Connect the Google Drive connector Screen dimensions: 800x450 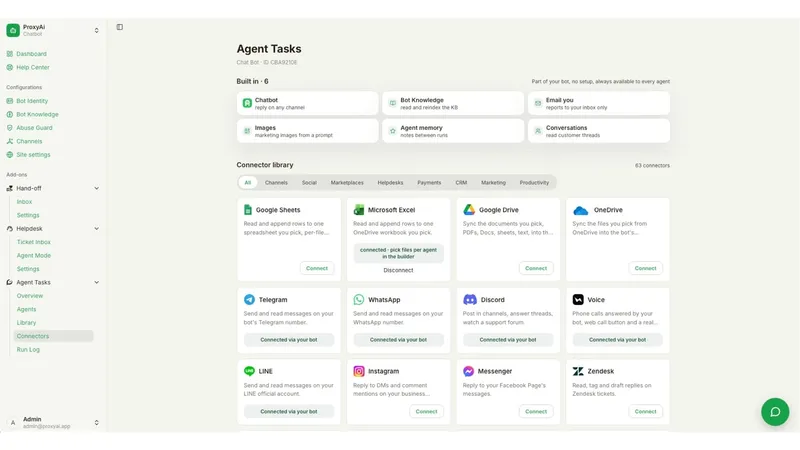pos(536,268)
